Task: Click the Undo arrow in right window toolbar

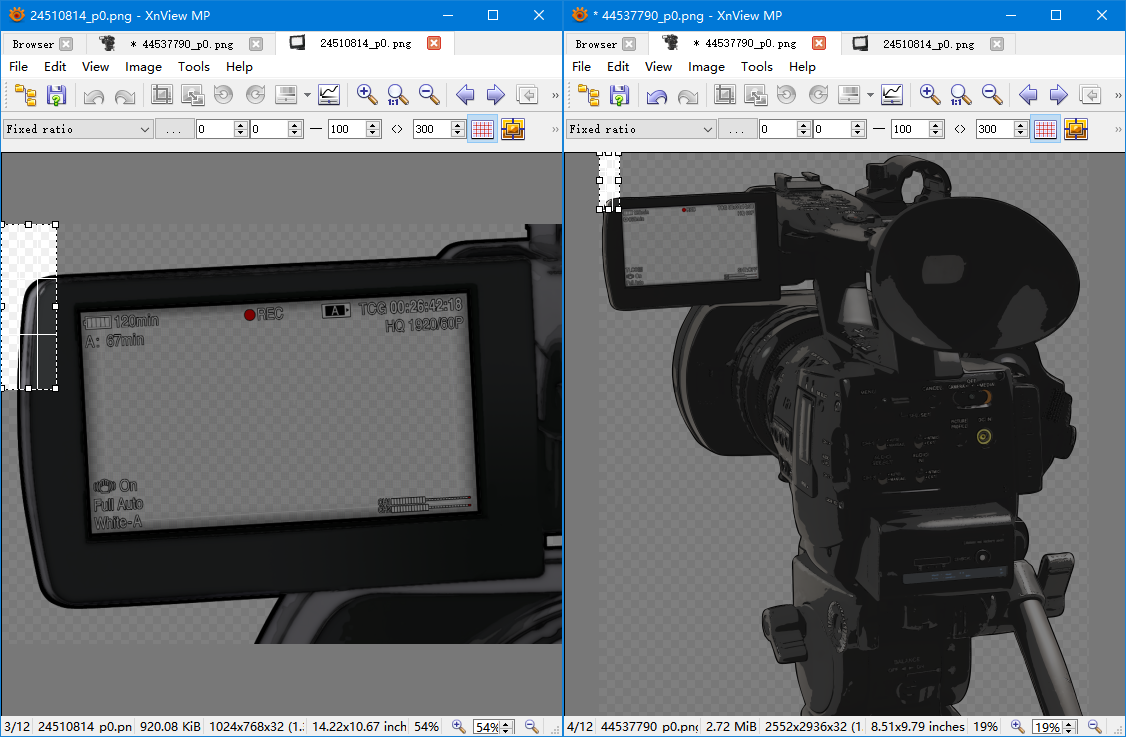Action: pos(656,95)
